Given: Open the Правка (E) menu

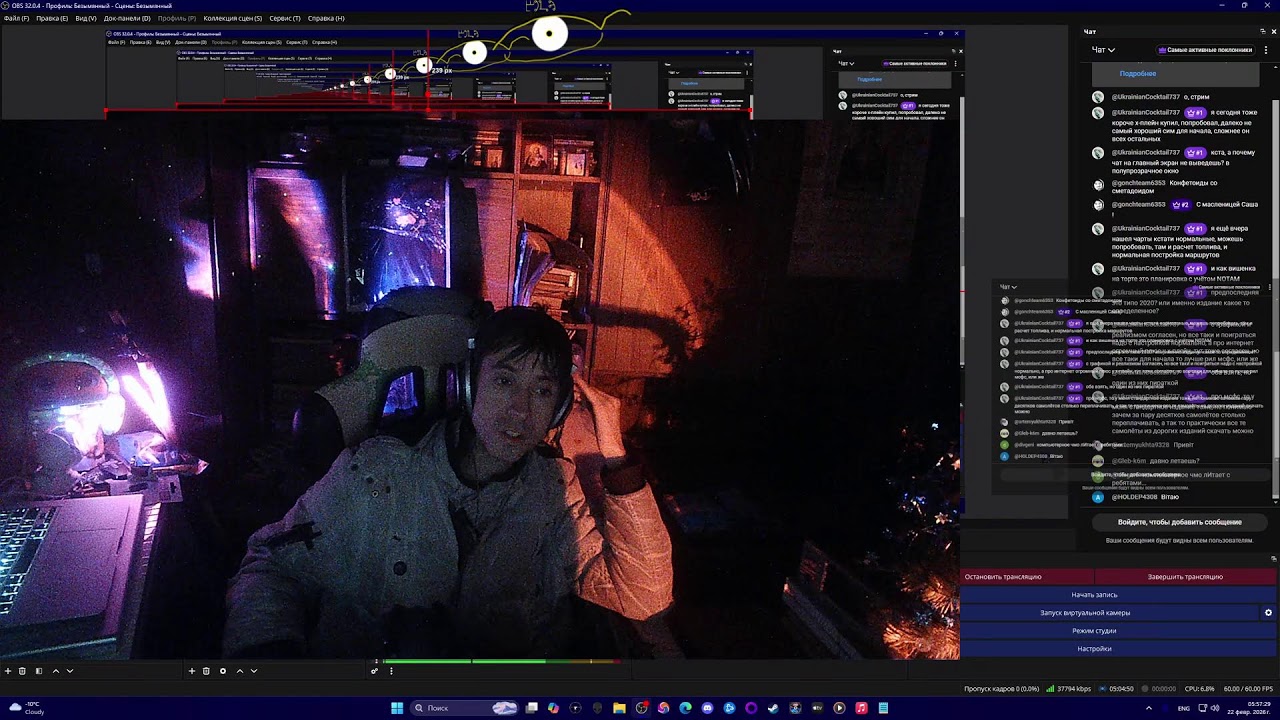Looking at the screenshot, I should [x=52, y=18].
